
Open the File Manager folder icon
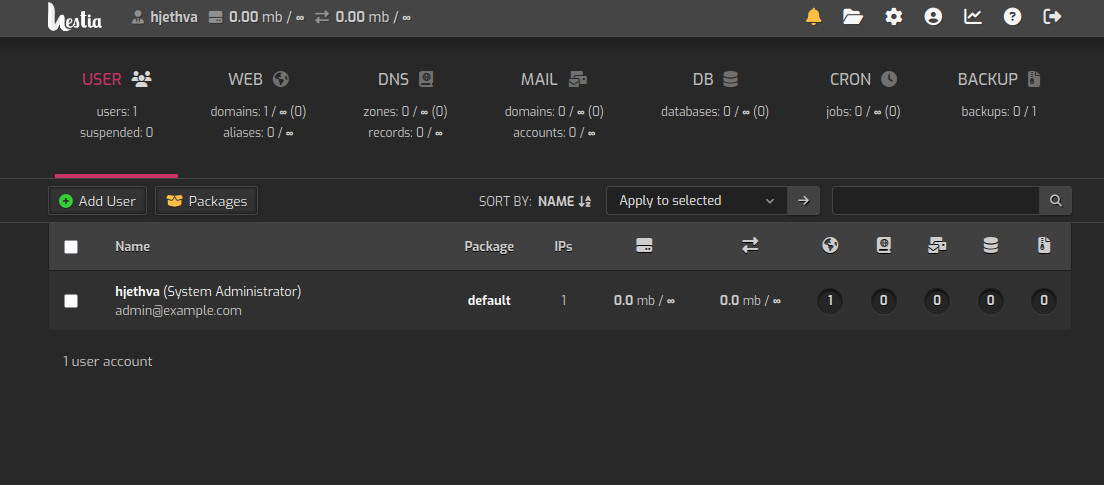(x=853, y=16)
